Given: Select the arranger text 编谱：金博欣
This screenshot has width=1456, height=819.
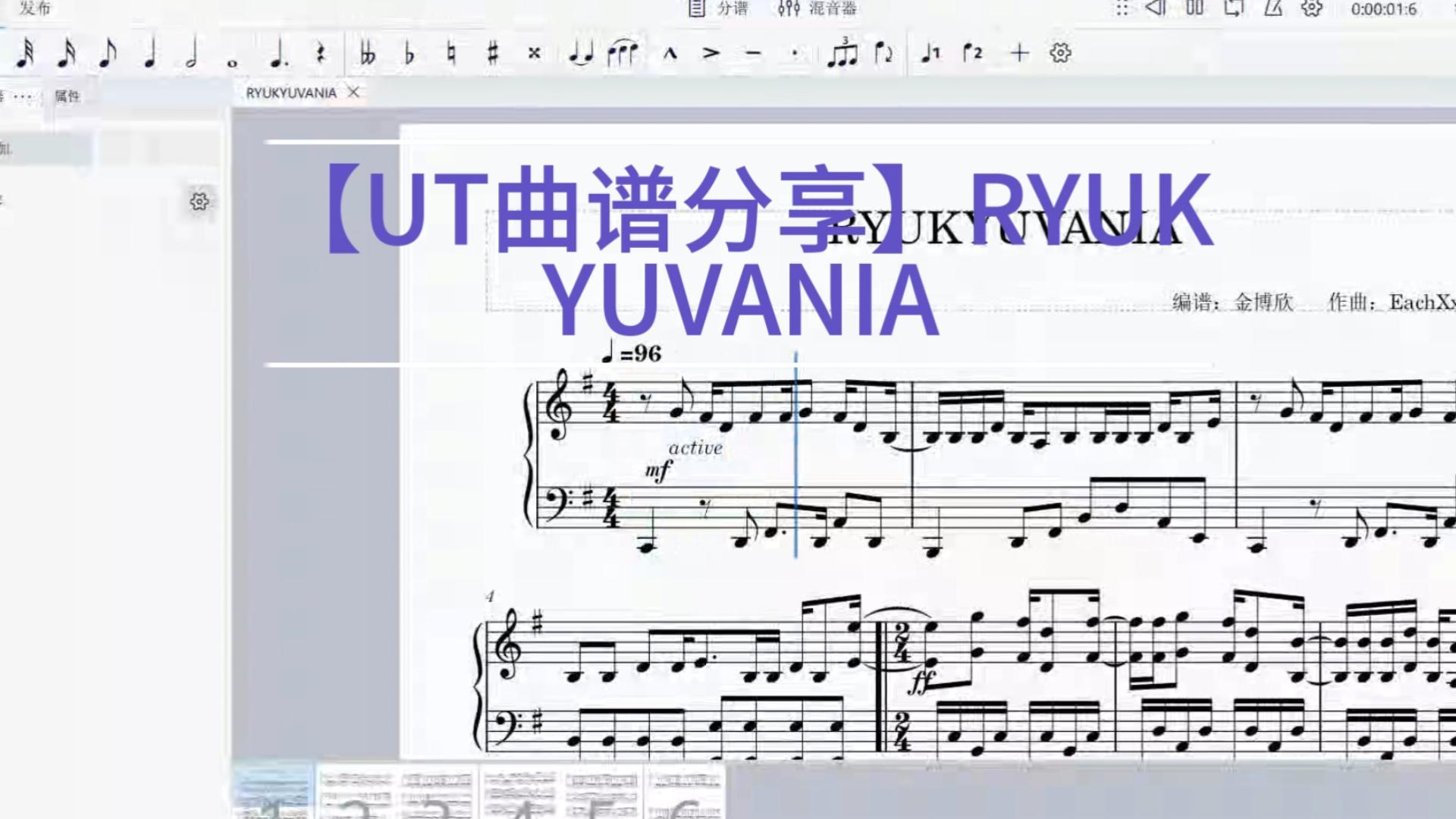Looking at the screenshot, I should pyautogui.click(x=1233, y=302).
